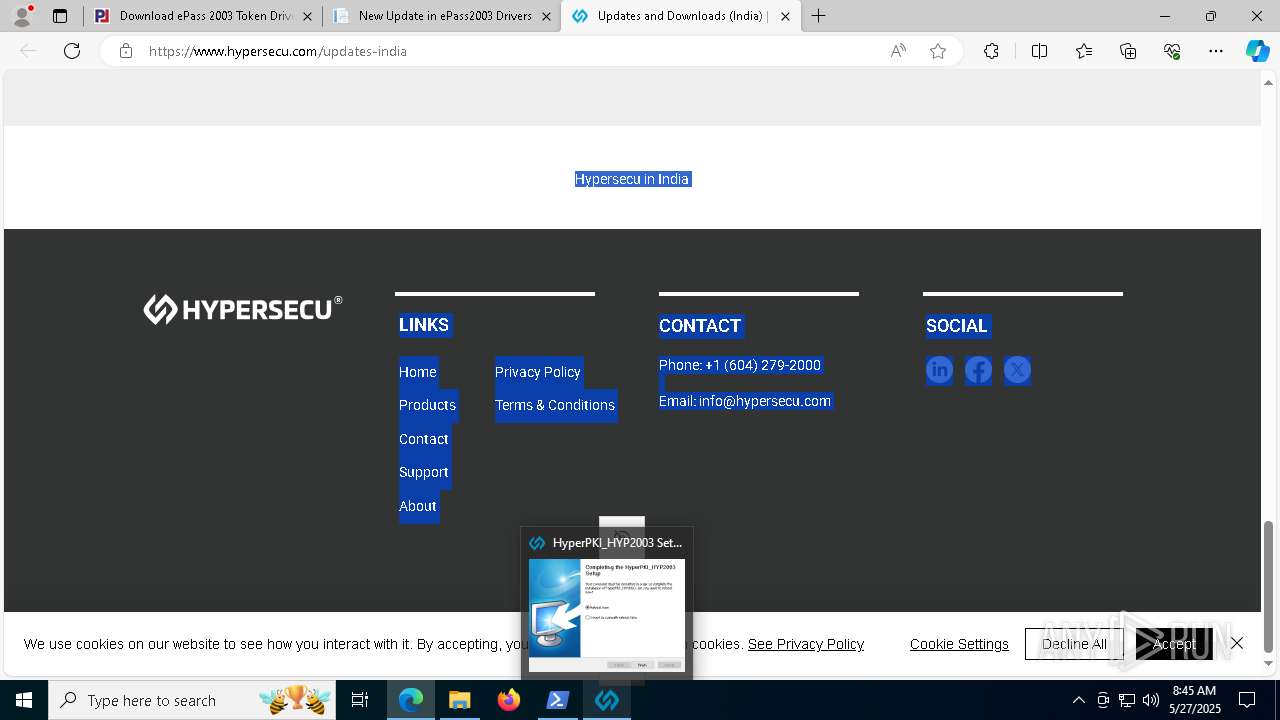Open the taskbar clock and date
Screen dimensions: 1280x720
(x=1195, y=700)
